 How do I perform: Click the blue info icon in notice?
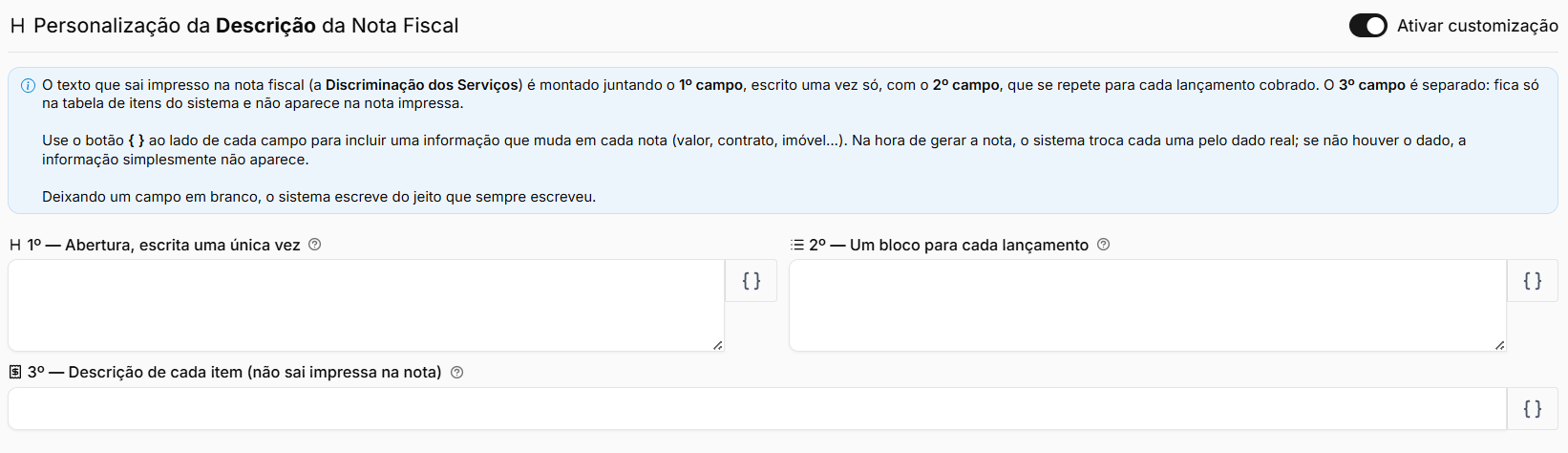click(x=28, y=85)
